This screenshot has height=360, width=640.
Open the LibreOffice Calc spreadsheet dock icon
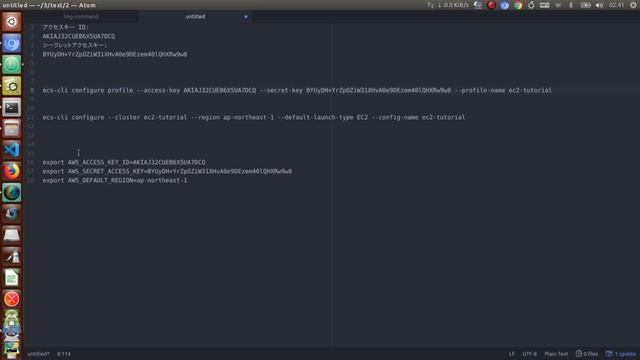(11, 278)
